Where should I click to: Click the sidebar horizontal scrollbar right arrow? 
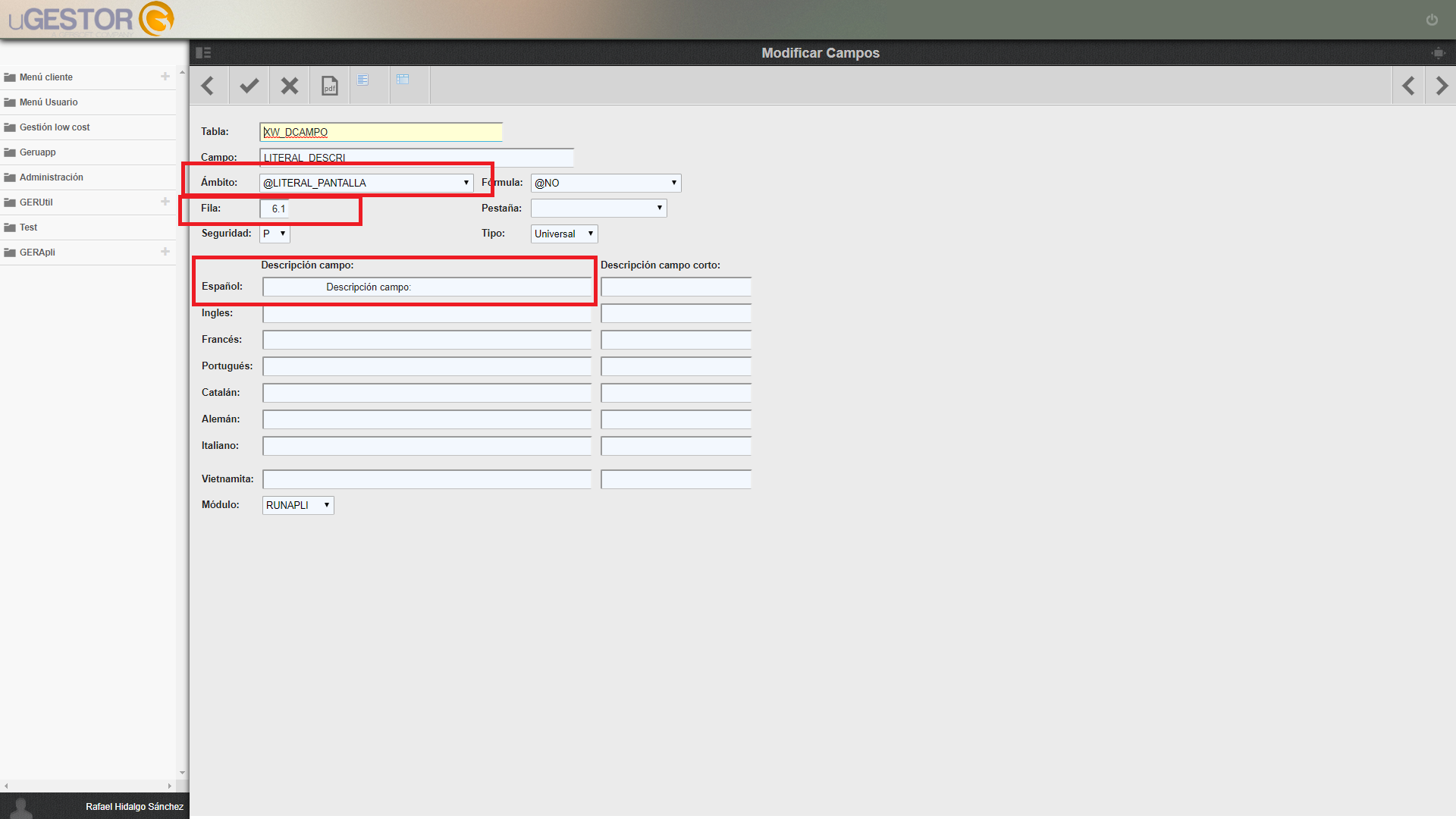pos(170,786)
